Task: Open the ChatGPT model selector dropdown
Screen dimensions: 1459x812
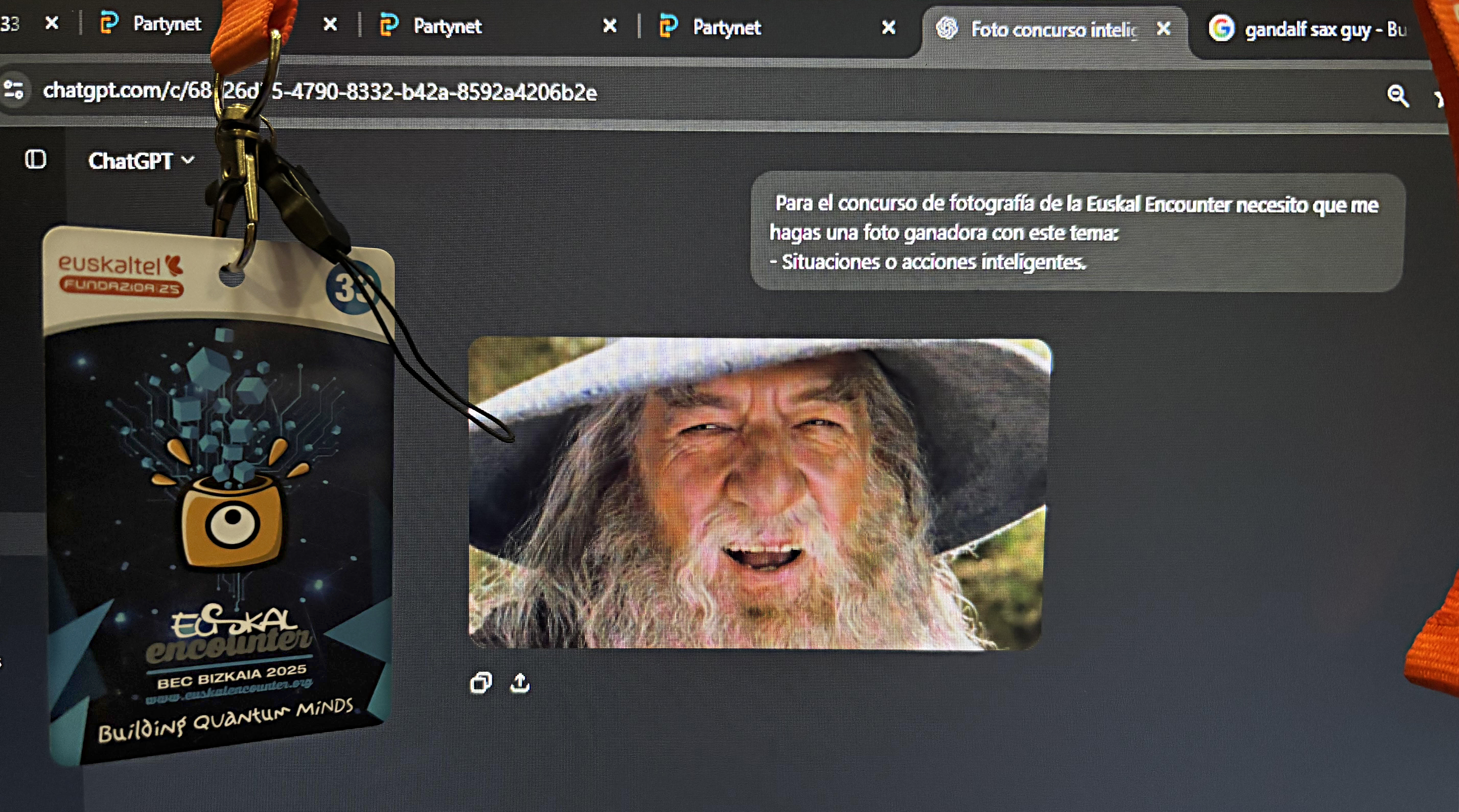Action: [141, 161]
